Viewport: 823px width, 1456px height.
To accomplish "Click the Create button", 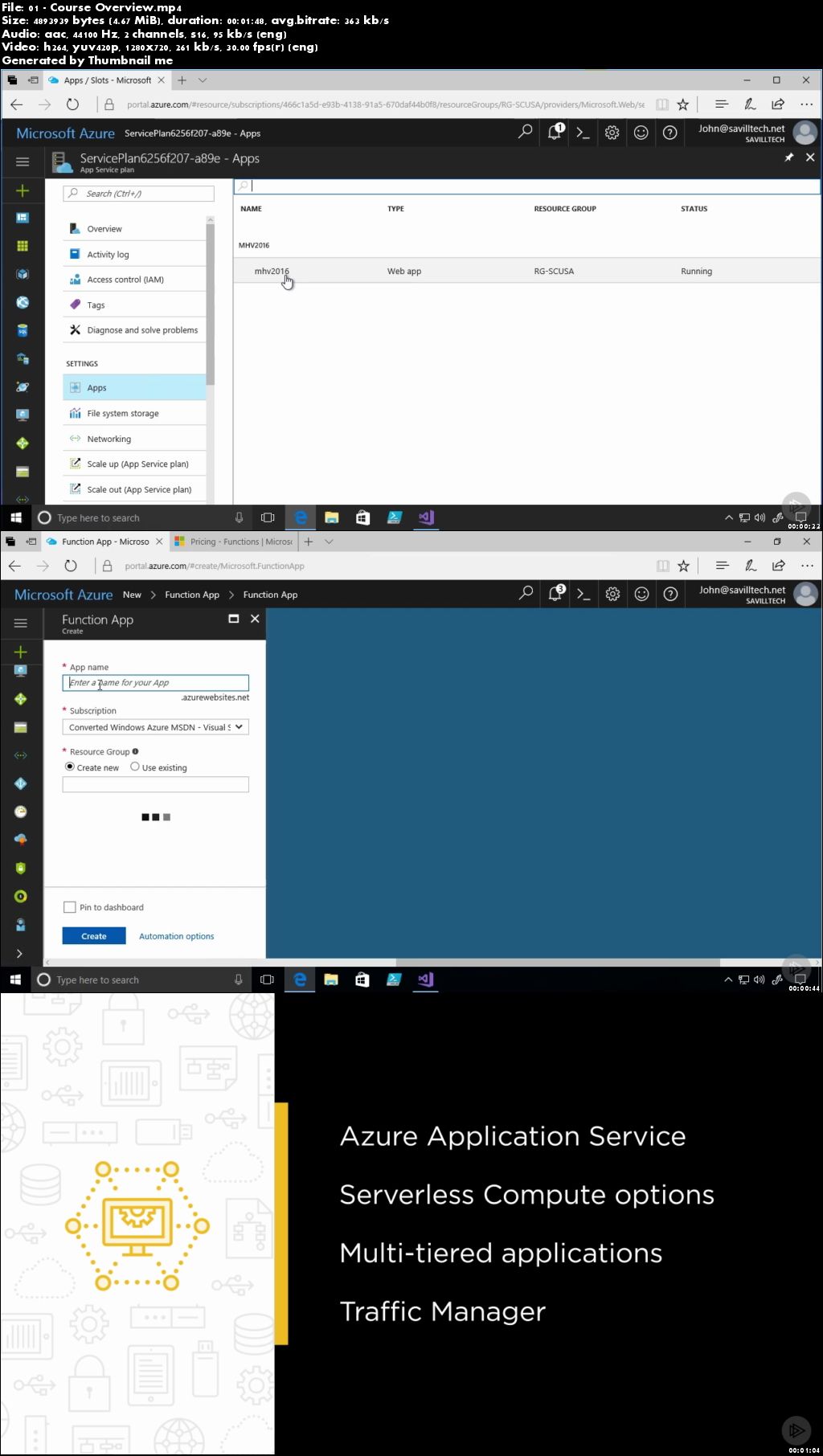I will [94, 936].
